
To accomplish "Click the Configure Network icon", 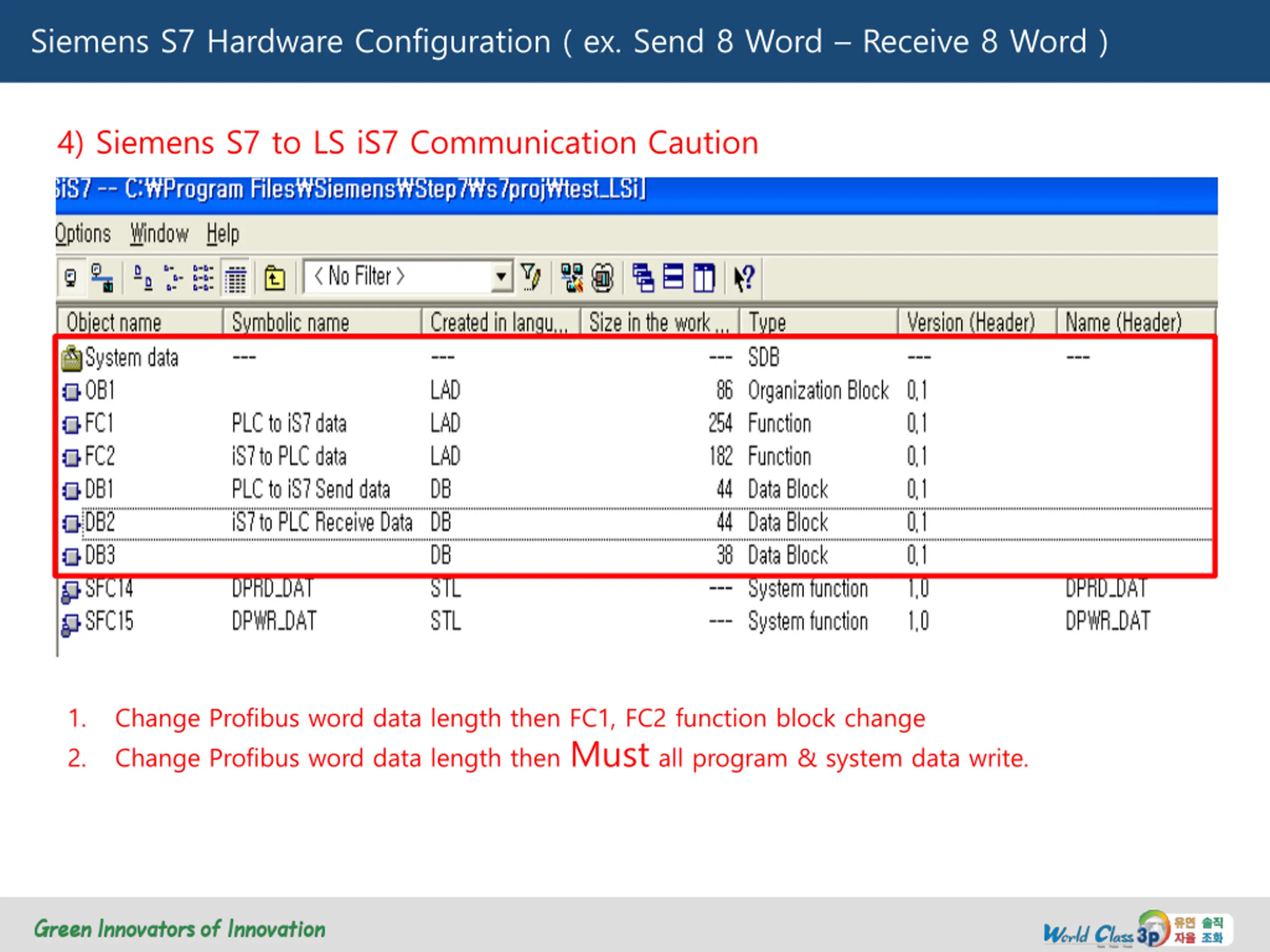I will coord(571,278).
